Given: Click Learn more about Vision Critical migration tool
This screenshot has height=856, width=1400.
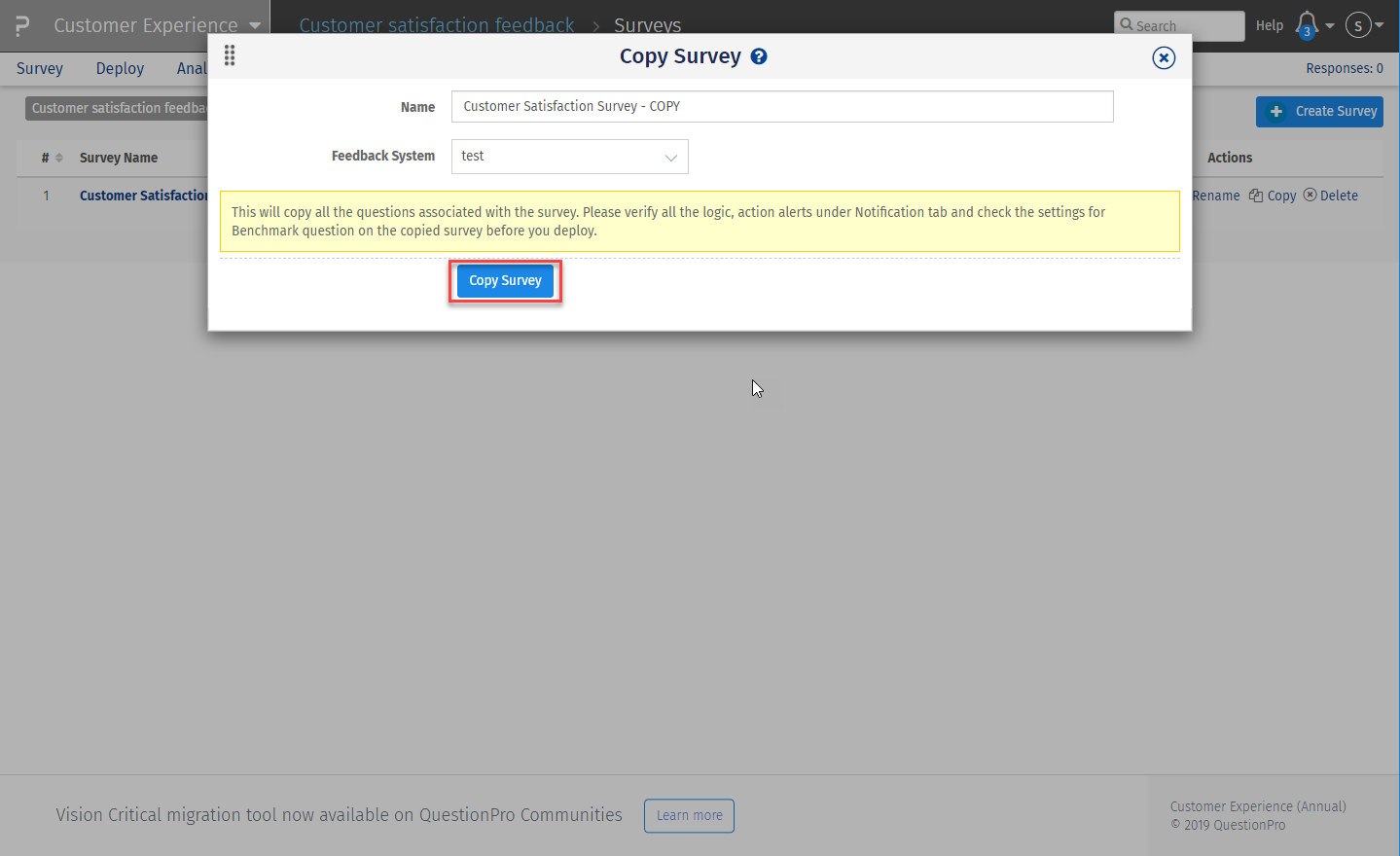Looking at the screenshot, I should click(x=689, y=815).
